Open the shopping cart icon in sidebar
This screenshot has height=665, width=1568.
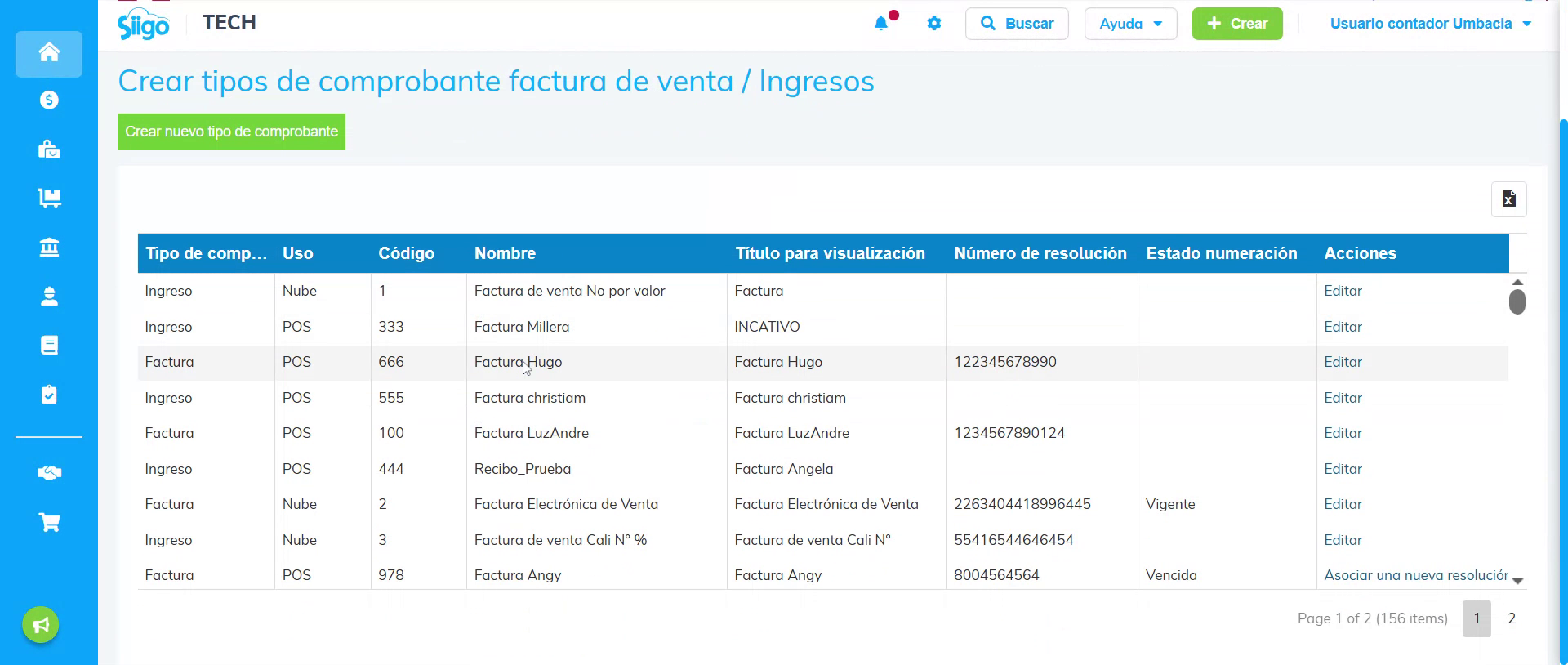coord(49,522)
